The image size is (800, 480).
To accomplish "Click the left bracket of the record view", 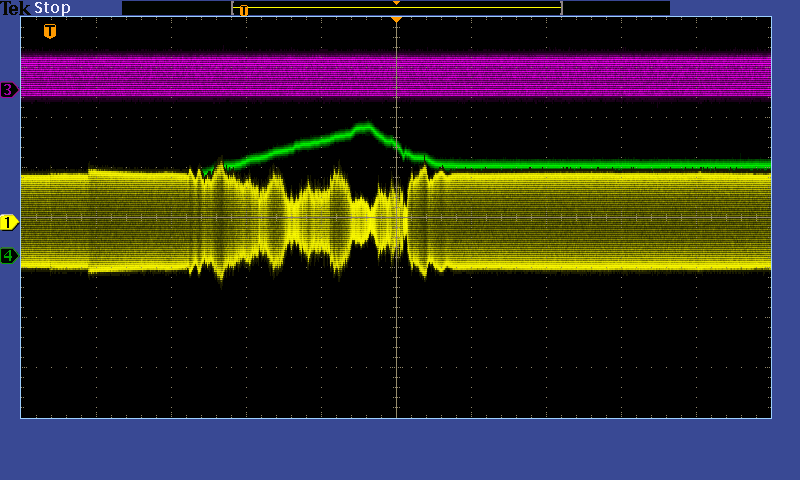I will coord(233,8).
